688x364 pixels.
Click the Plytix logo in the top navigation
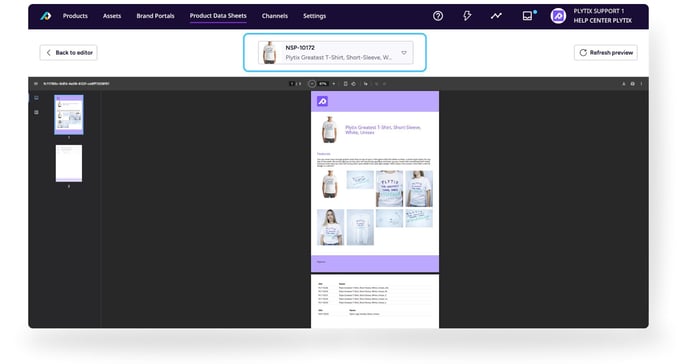(46, 16)
